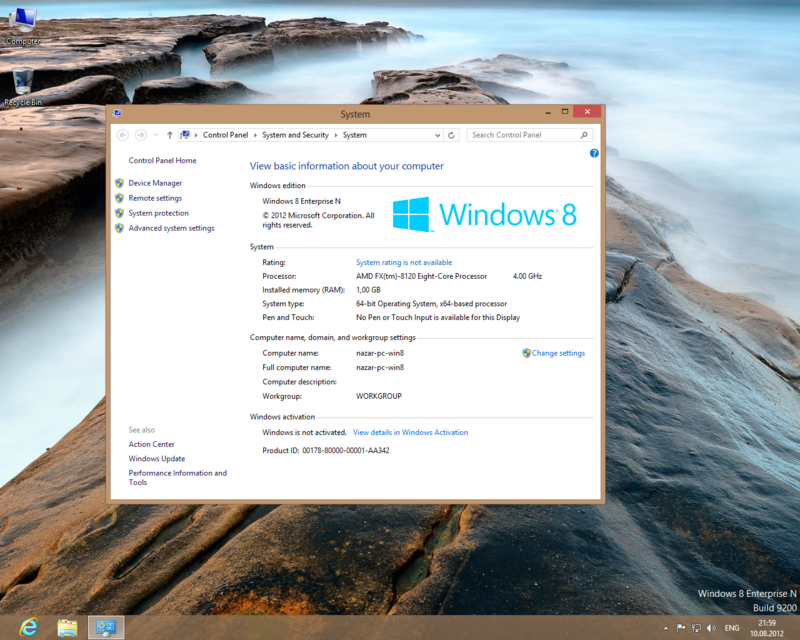Click the Back navigation arrow
Viewport: 800px width, 640px height.
coord(123,135)
